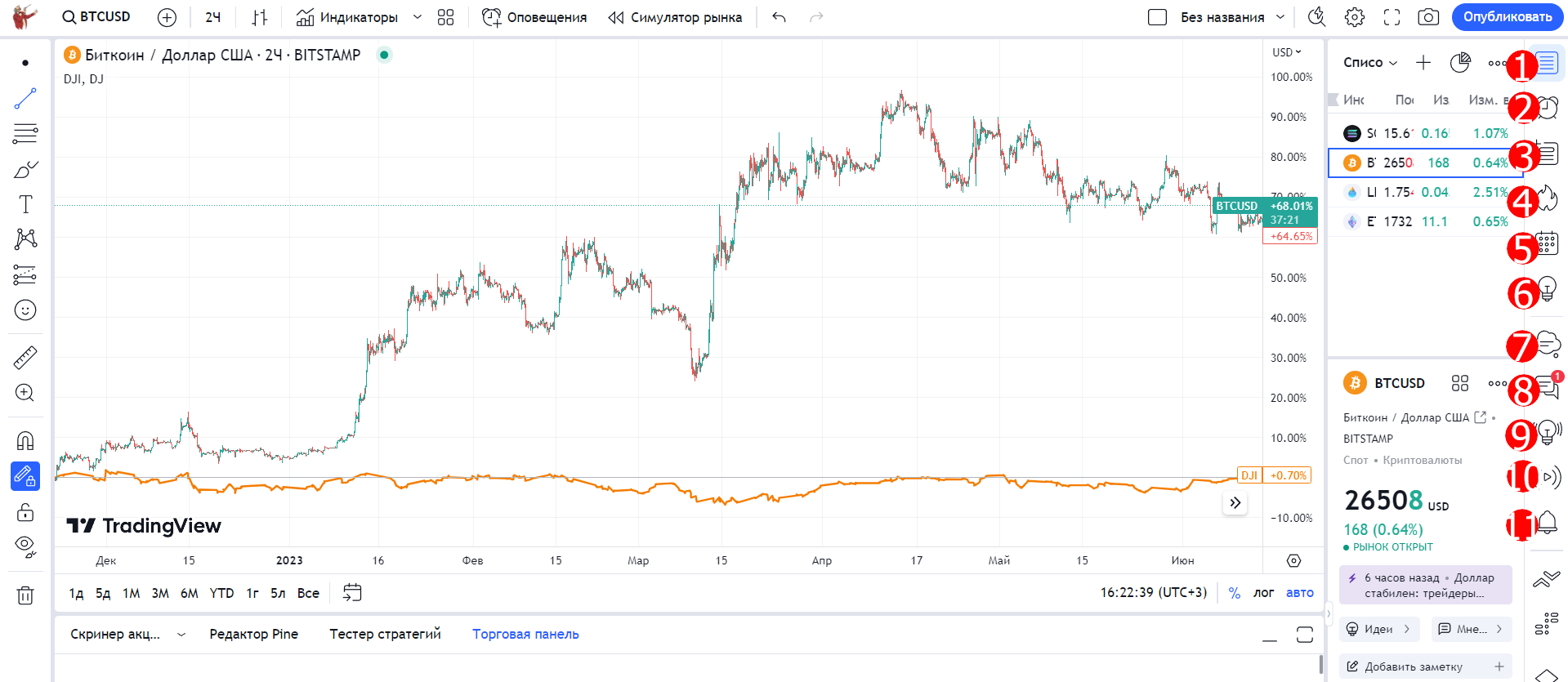The width and height of the screenshot is (1568, 682).
Task: Toggle lock all drawing tools
Action: click(25, 512)
